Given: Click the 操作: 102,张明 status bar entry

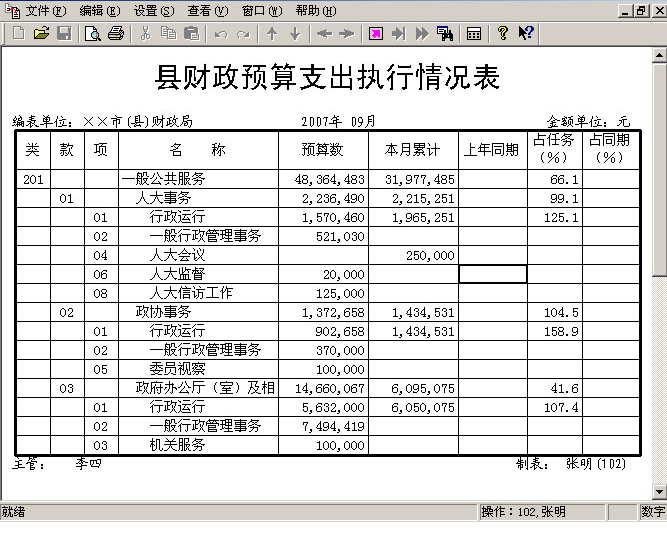Looking at the screenshot, I should 542,511.
